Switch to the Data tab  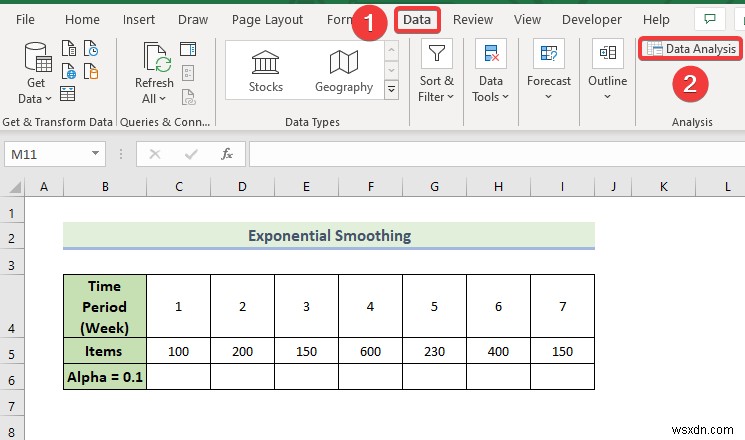pyautogui.click(x=417, y=19)
